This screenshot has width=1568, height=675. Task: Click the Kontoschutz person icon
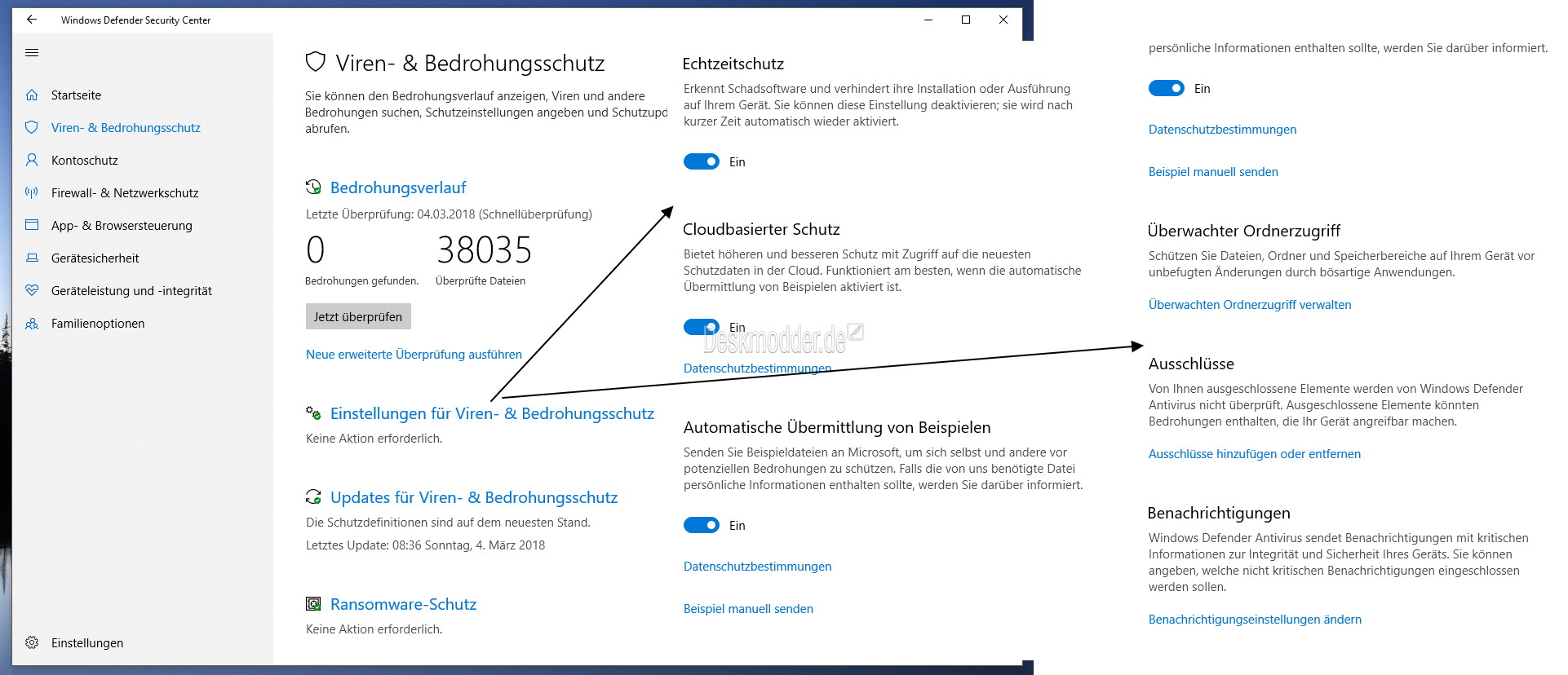click(x=32, y=161)
